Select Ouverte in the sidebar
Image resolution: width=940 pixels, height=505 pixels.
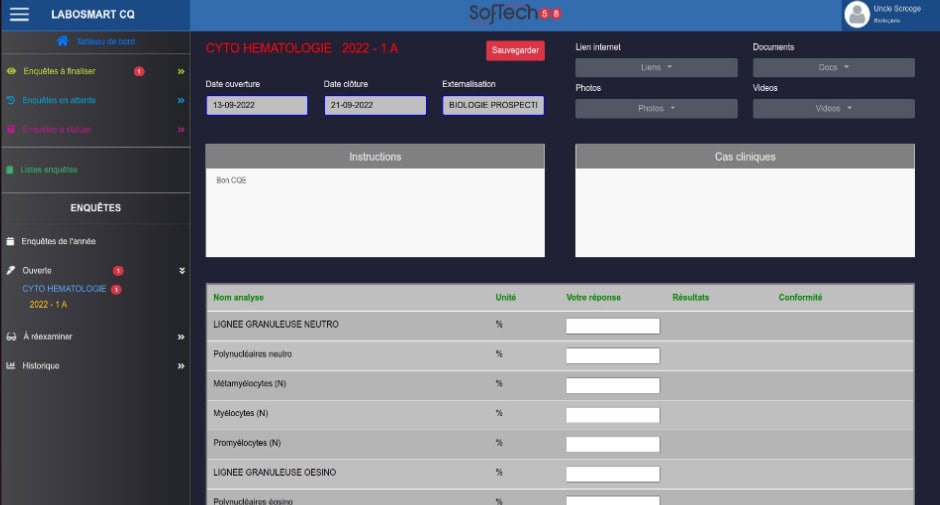37,270
